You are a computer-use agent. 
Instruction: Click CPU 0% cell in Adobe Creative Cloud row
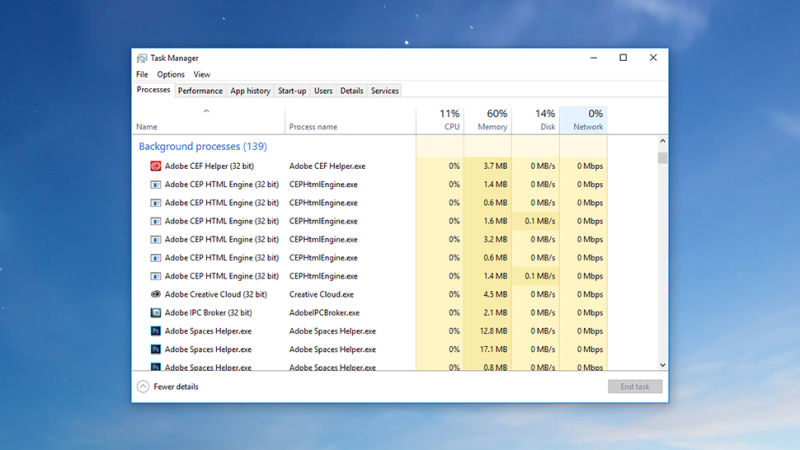pyautogui.click(x=440, y=294)
